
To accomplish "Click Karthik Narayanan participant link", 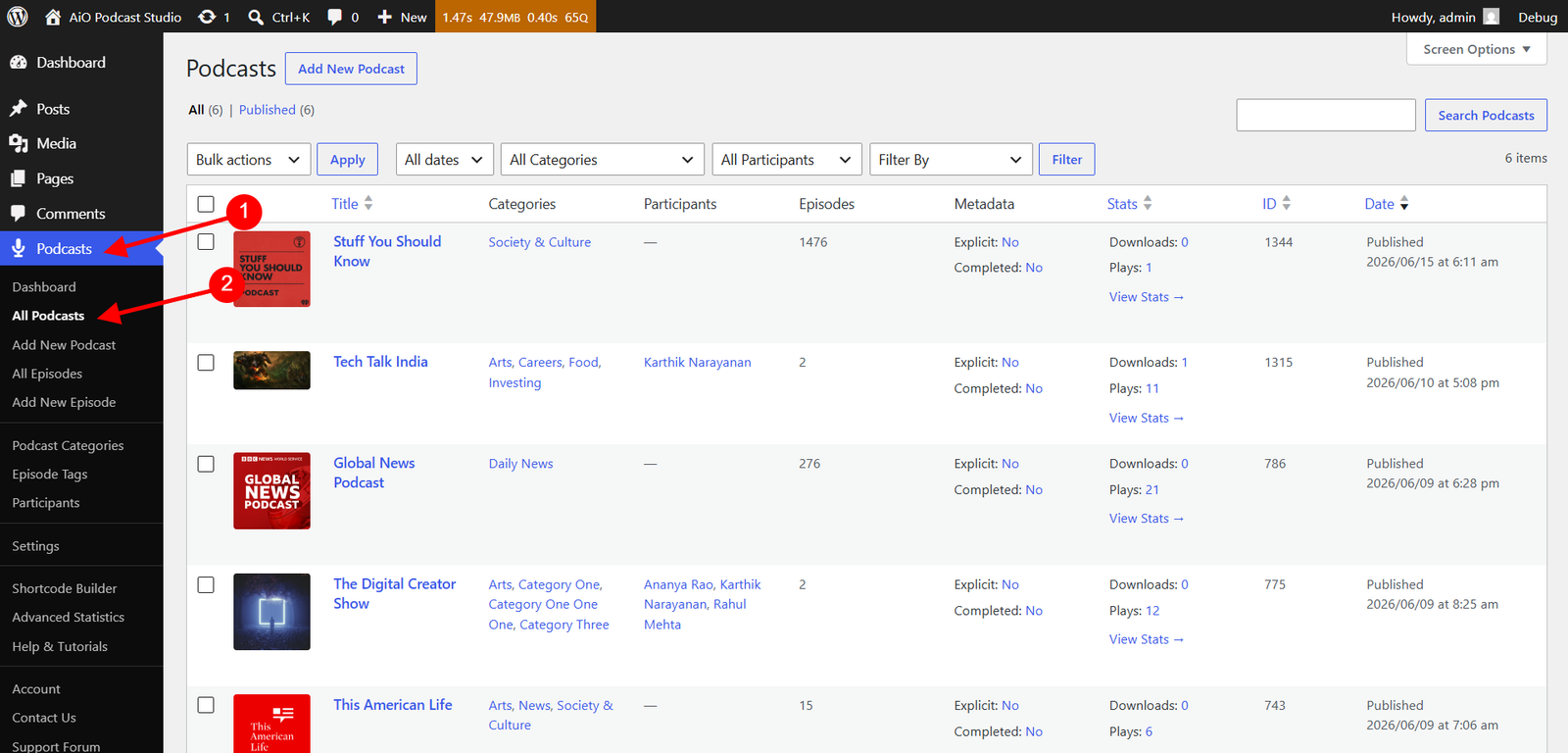I will 698,363.
